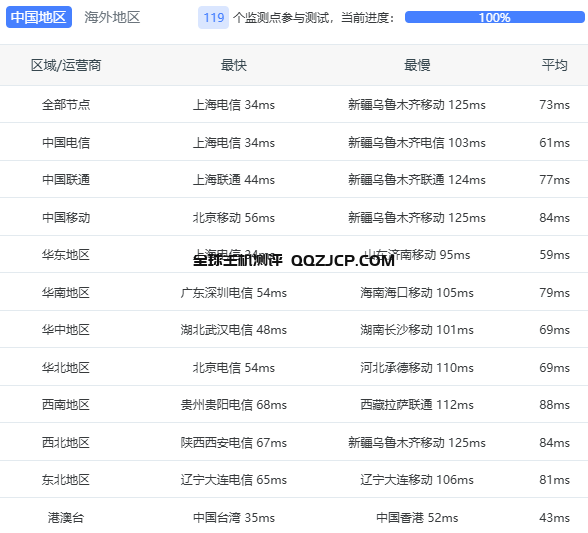The height and width of the screenshot is (533, 588).
Task: Click the 湖北武汉电信 48ms cell
Action: pos(234,330)
